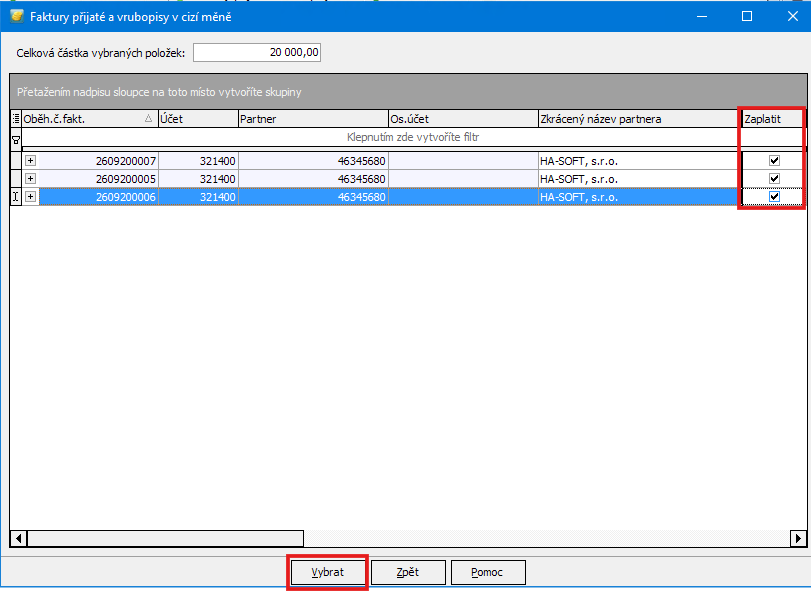Expand row of invoice 2609200005
The image size is (811, 591).
[x=30, y=178]
